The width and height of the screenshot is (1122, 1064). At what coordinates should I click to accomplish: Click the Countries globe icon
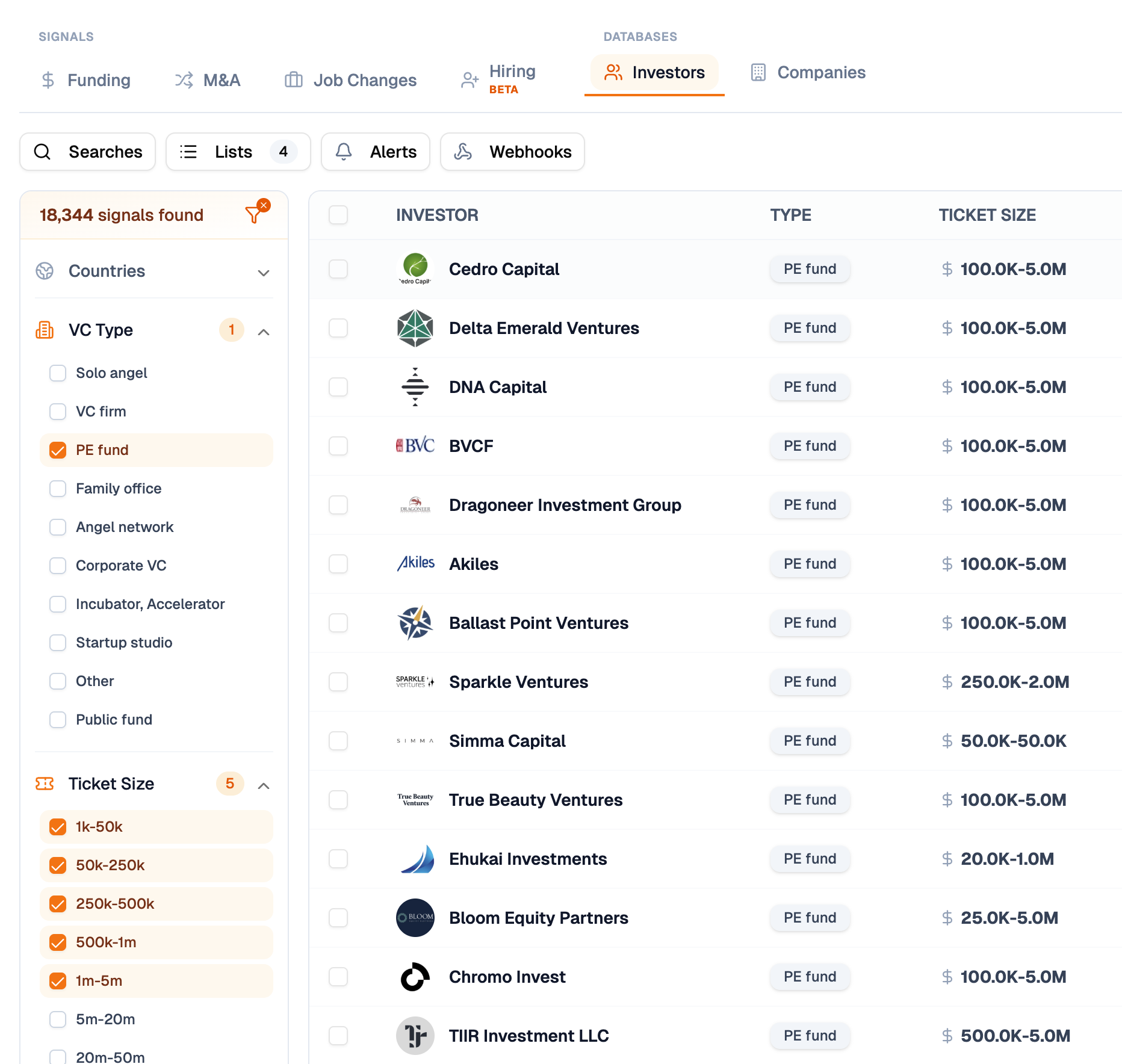pyautogui.click(x=45, y=271)
